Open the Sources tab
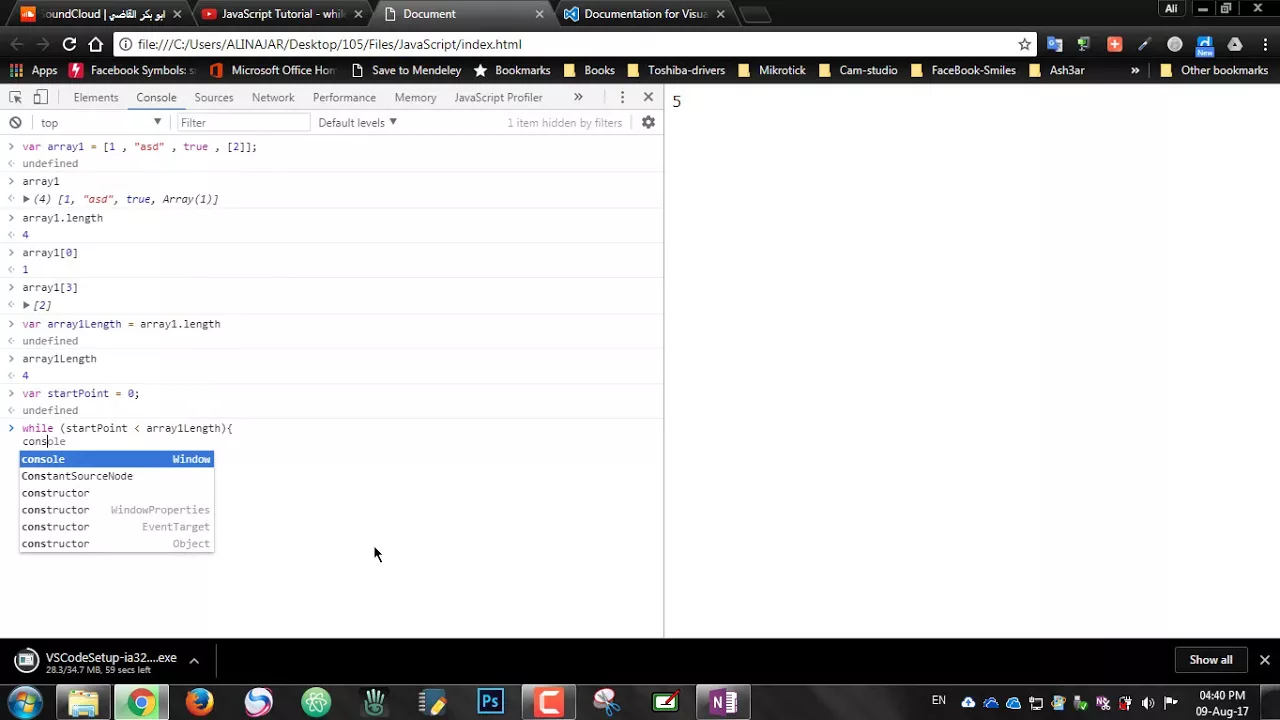 tap(214, 97)
